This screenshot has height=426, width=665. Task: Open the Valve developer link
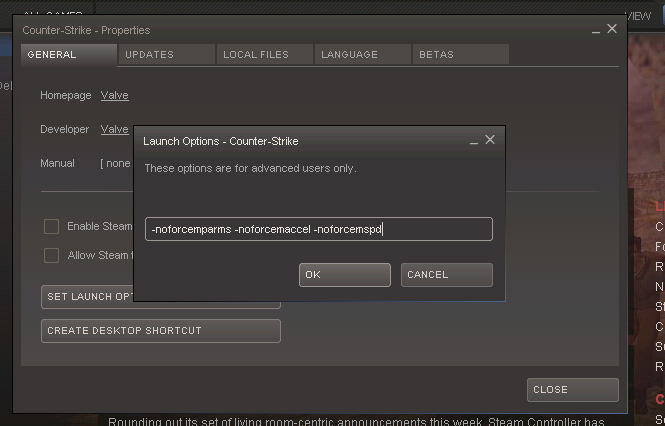pyautogui.click(x=115, y=129)
